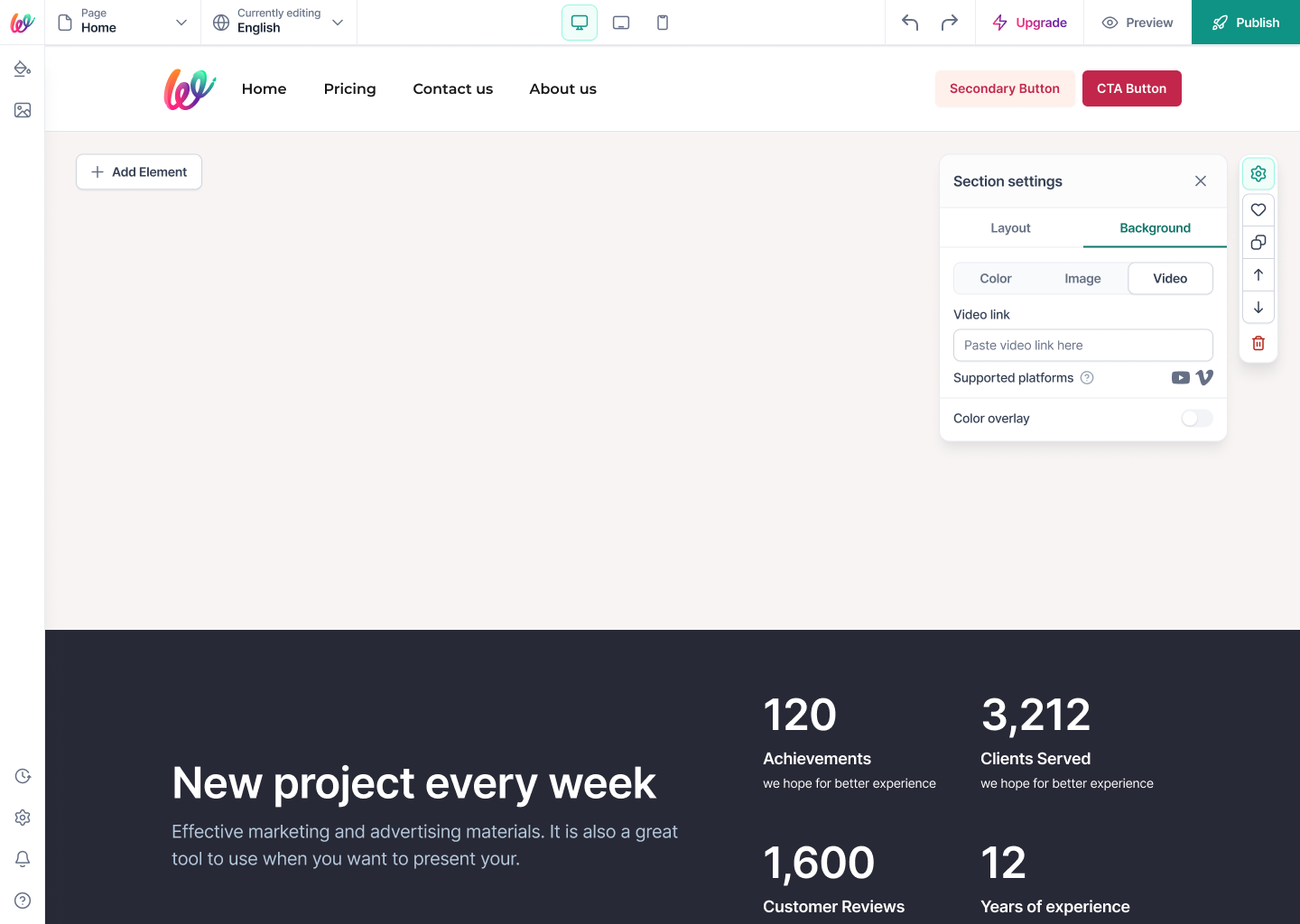Open notifications bell in left sidebar
The width and height of the screenshot is (1300, 924).
[x=23, y=859]
